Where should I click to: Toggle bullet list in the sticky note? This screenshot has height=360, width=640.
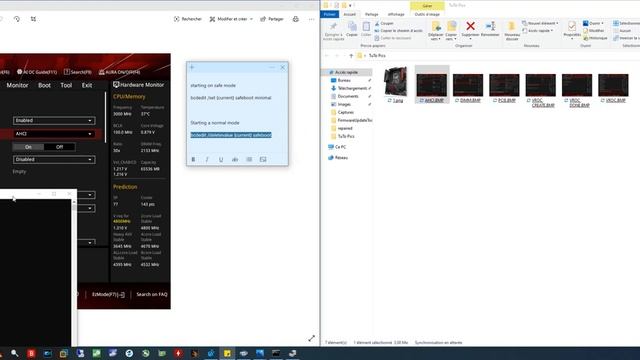pyautogui.click(x=249, y=160)
